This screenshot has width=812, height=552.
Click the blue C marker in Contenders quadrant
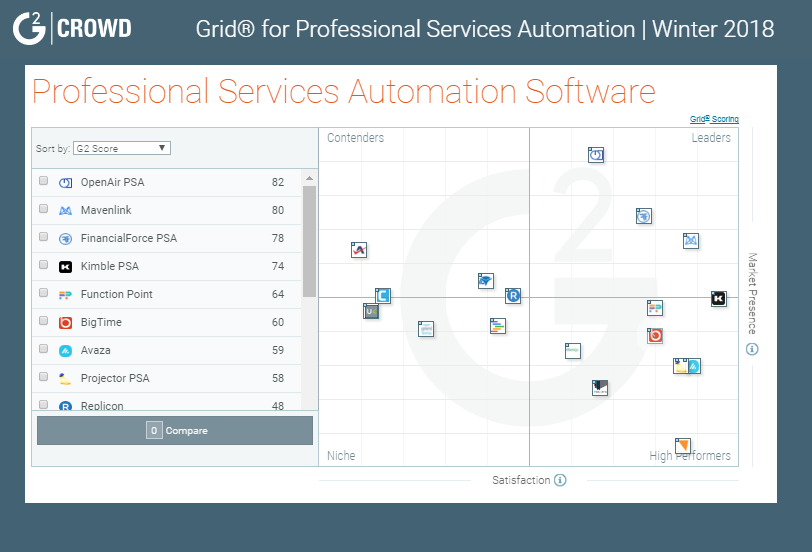(383, 296)
